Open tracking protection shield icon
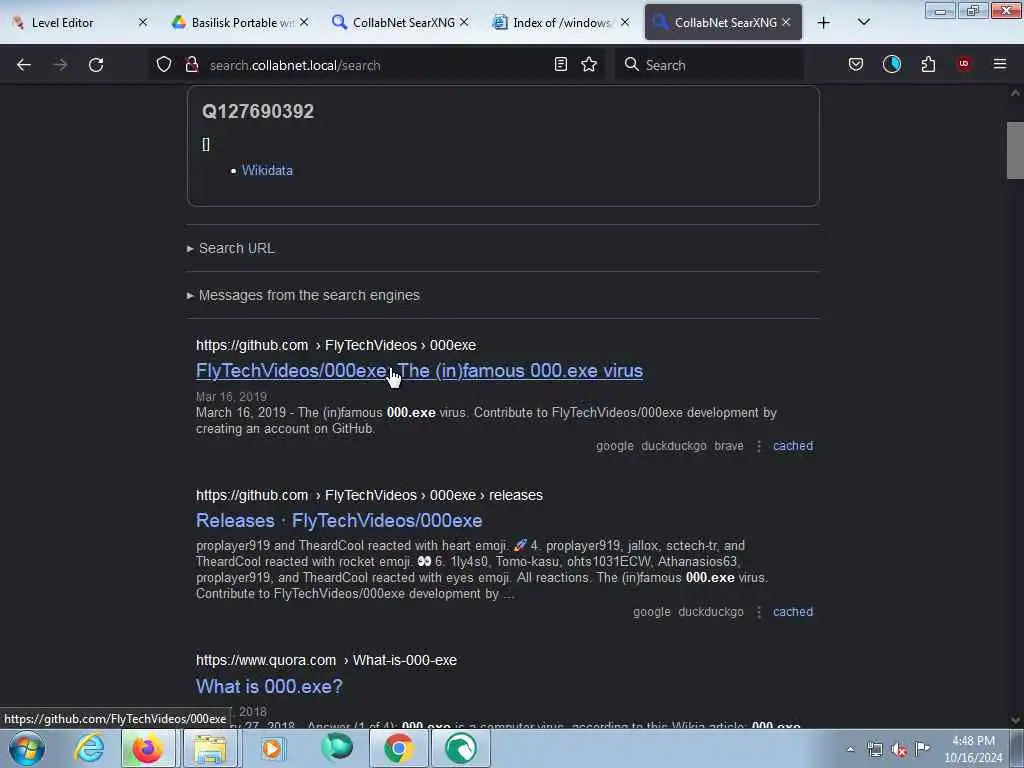Viewport: 1024px width, 768px height. tap(164, 65)
